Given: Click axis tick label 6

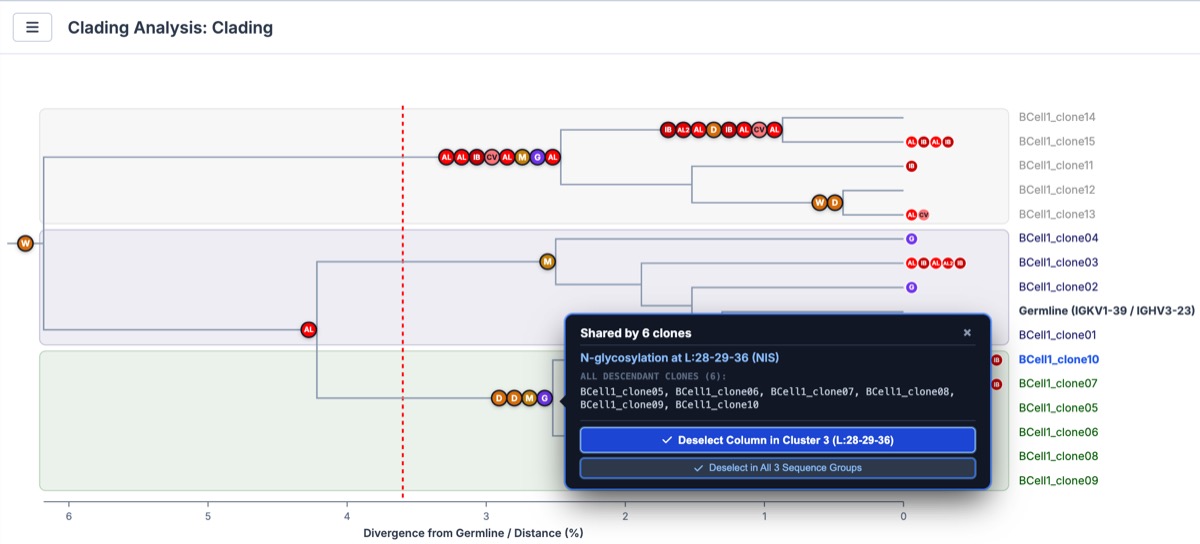Looking at the screenshot, I should tap(69, 516).
